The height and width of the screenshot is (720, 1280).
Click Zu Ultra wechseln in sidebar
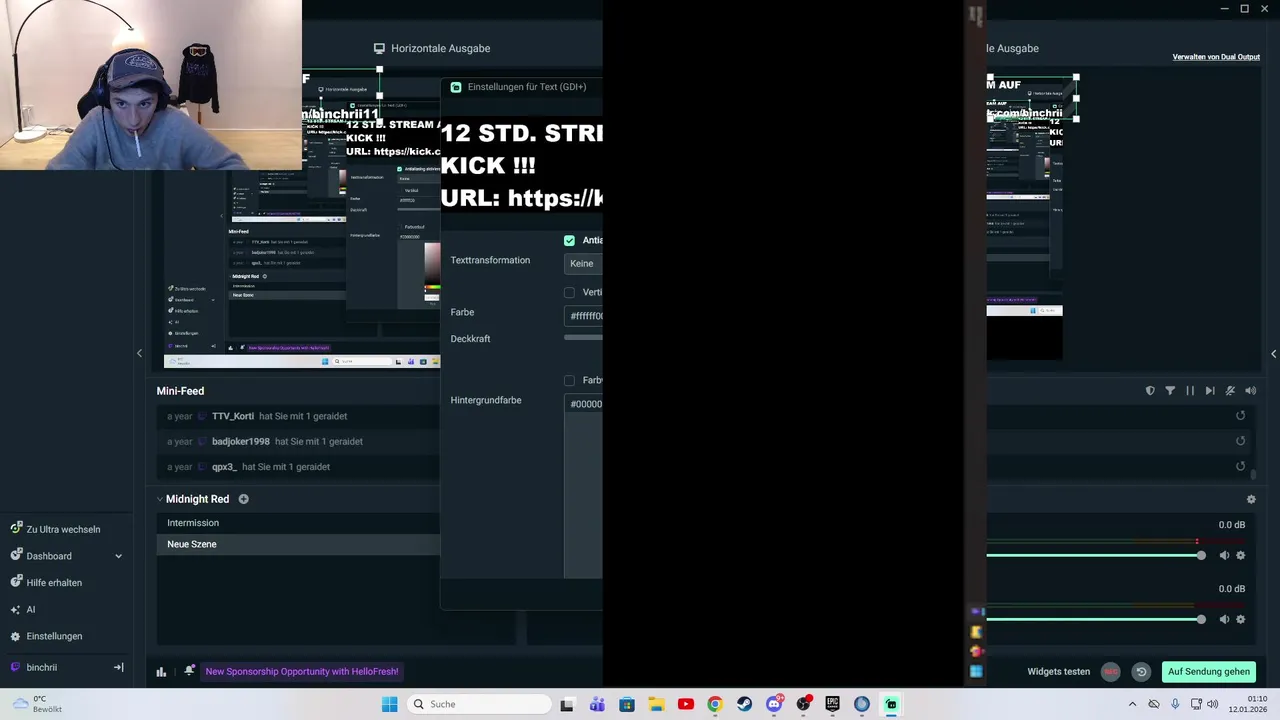click(63, 529)
